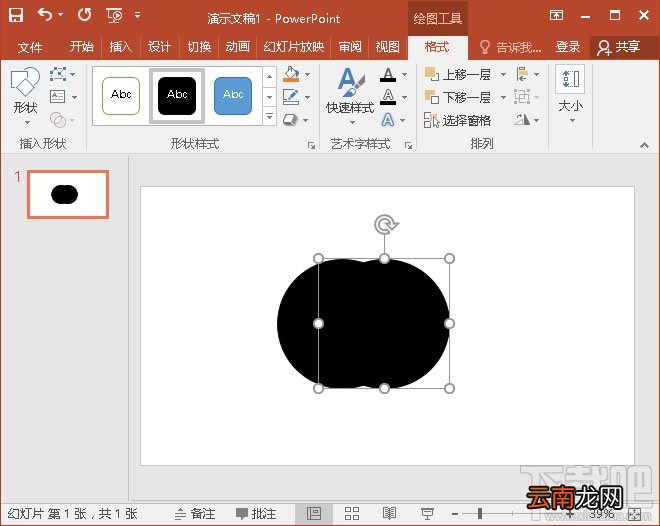Switch to the 切换 tab

point(199,46)
